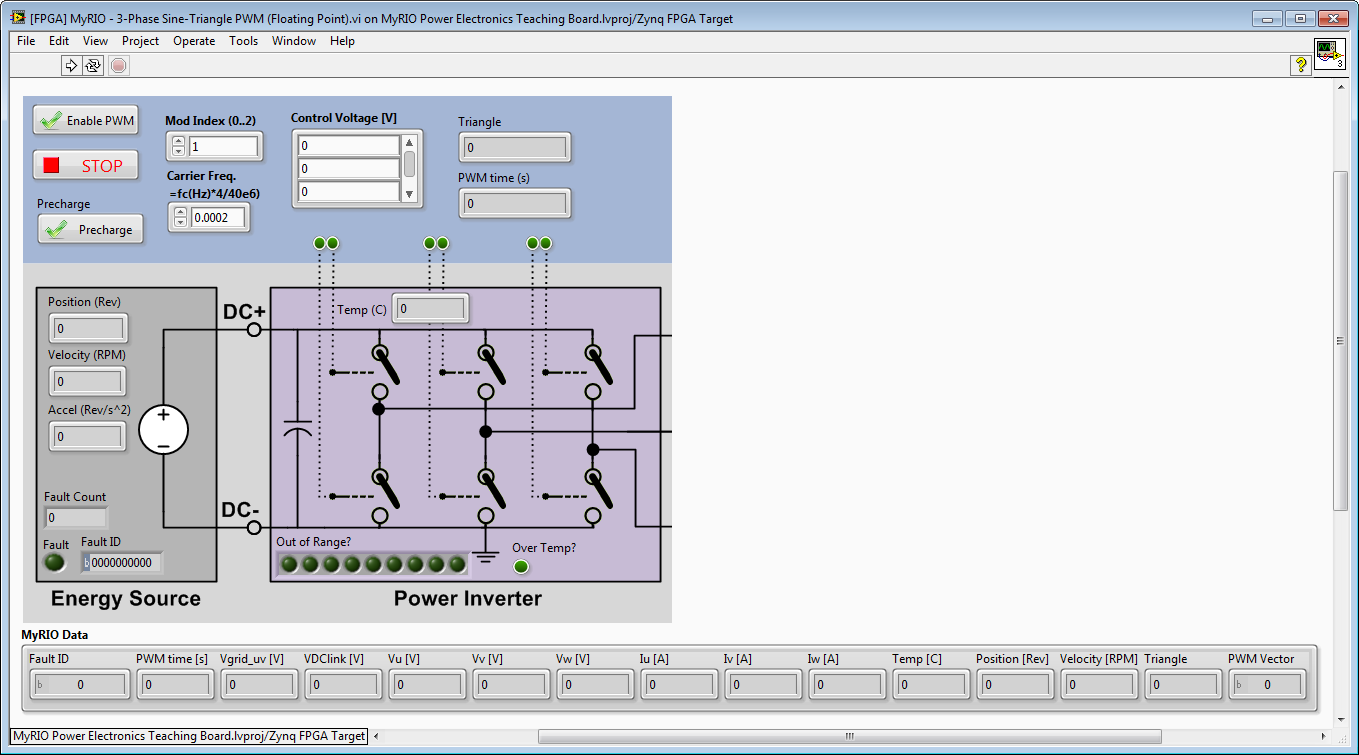Viewport: 1359px width, 755px height.
Task: Open the Tools menu
Action: pos(244,41)
